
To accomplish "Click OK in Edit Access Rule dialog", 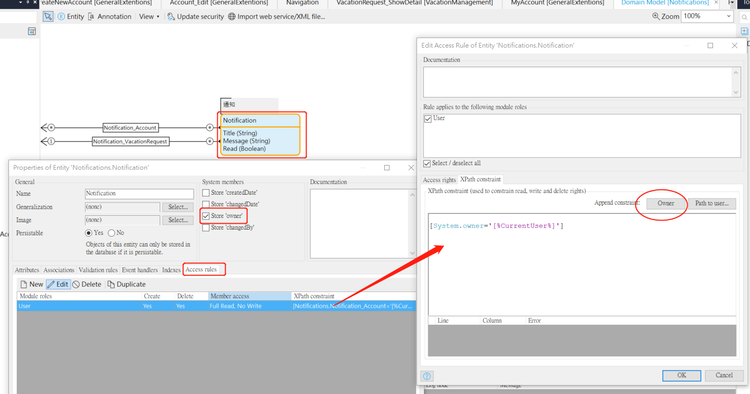I will 682,375.
